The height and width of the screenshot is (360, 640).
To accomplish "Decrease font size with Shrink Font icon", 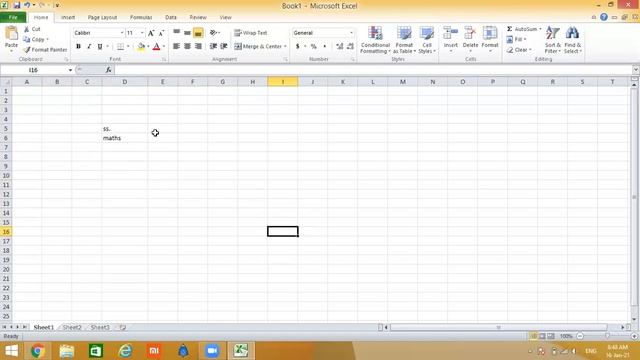I will [x=161, y=33].
